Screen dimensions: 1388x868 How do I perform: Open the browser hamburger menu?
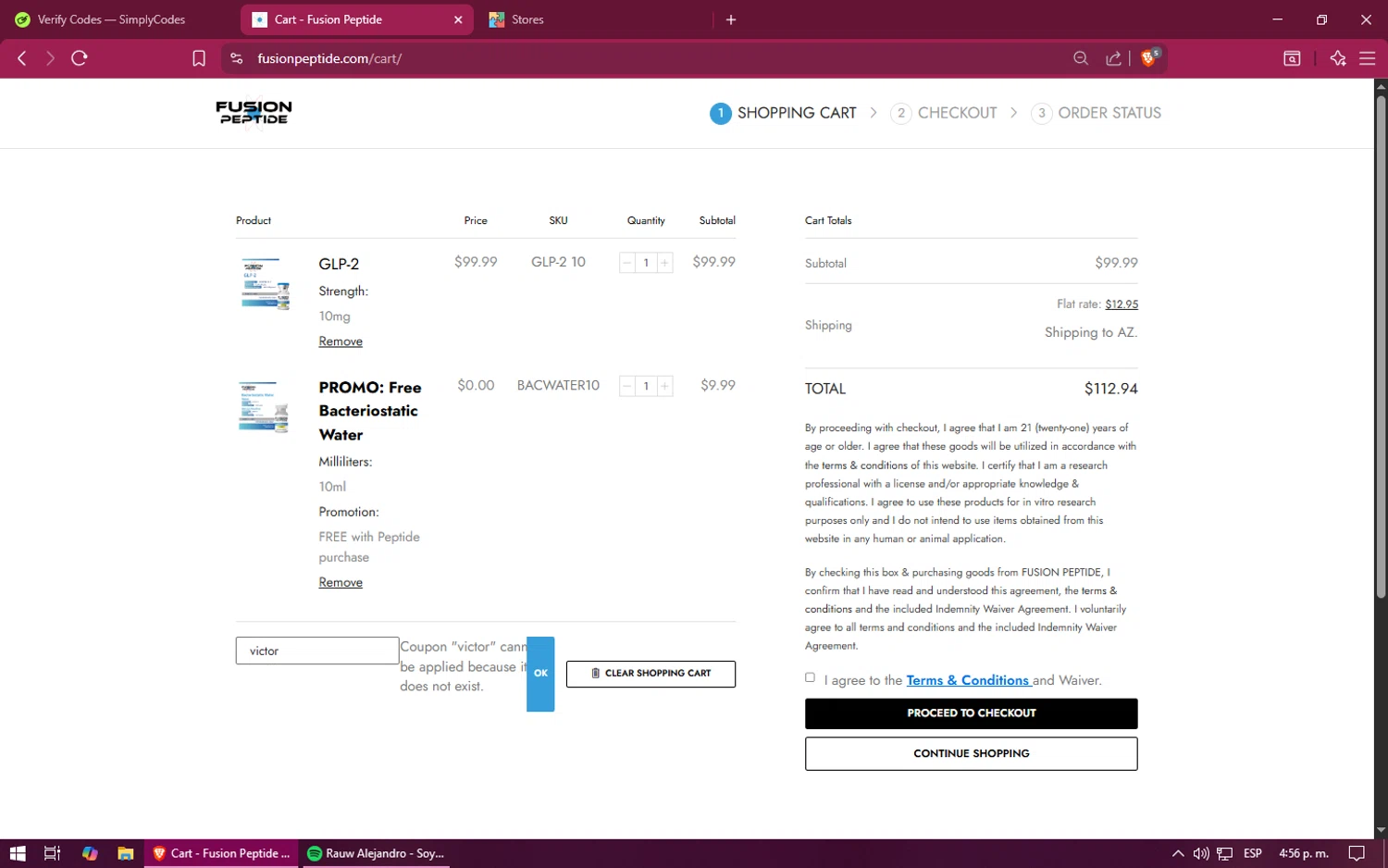1367,58
